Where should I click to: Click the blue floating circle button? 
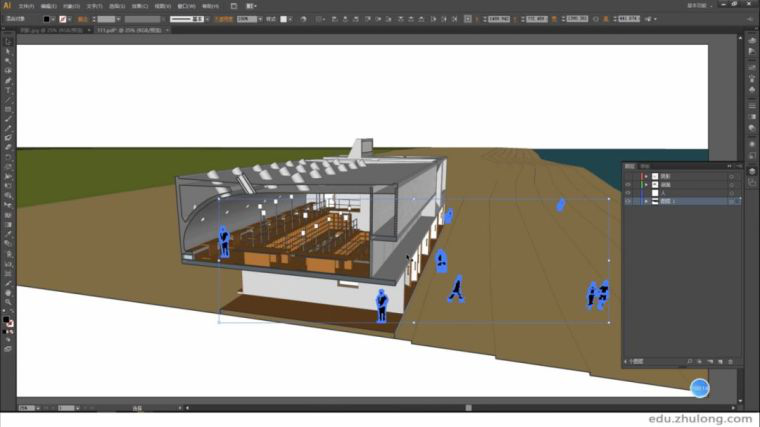pyautogui.click(x=700, y=387)
